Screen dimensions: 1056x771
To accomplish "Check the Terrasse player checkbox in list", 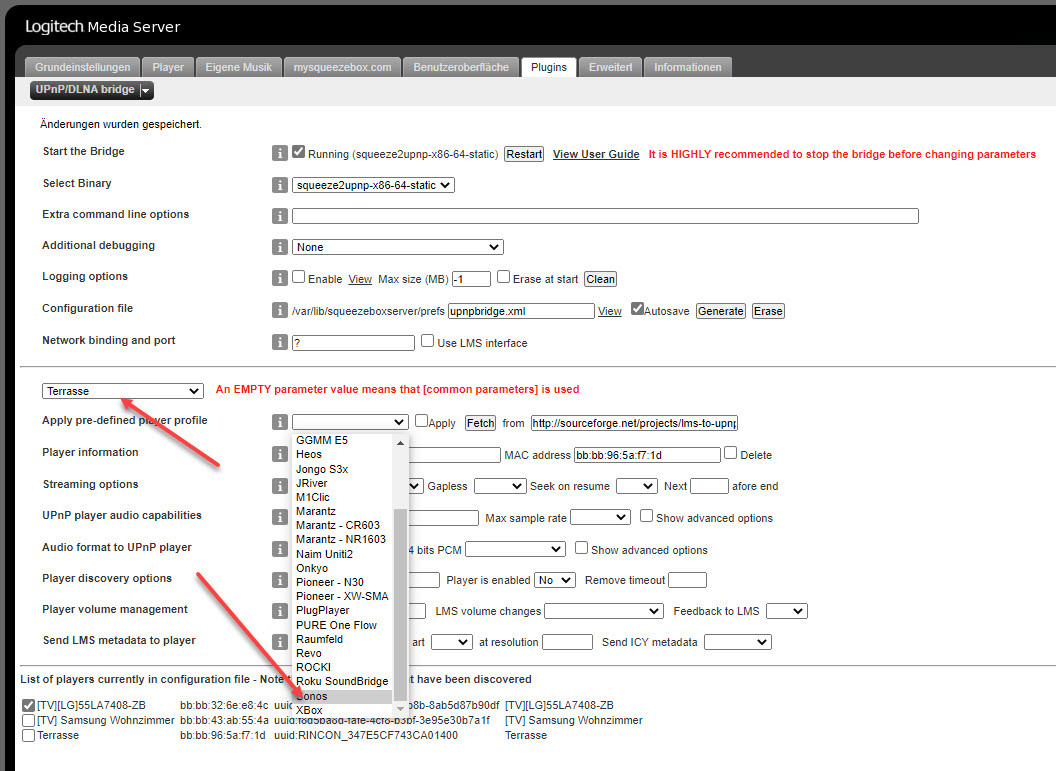I will tap(28, 735).
